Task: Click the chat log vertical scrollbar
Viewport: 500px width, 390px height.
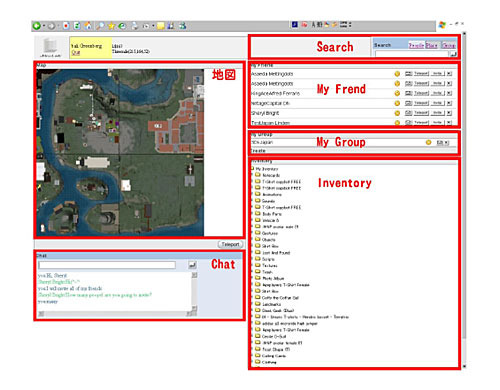Action: [194, 291]
